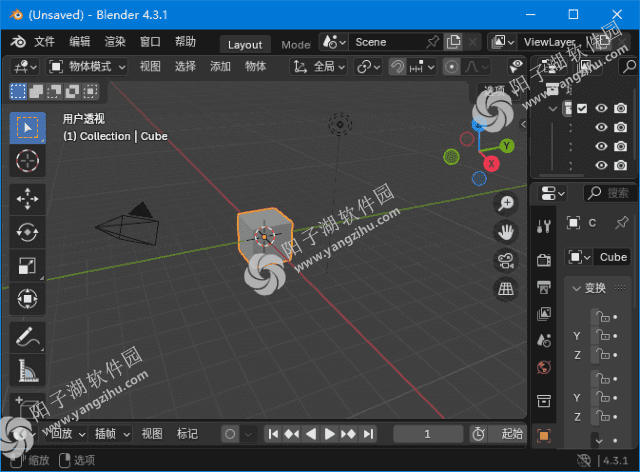This screenshot has width=640, height=472.
Task: Open the Scene properties tab
Action: (544, 340)
